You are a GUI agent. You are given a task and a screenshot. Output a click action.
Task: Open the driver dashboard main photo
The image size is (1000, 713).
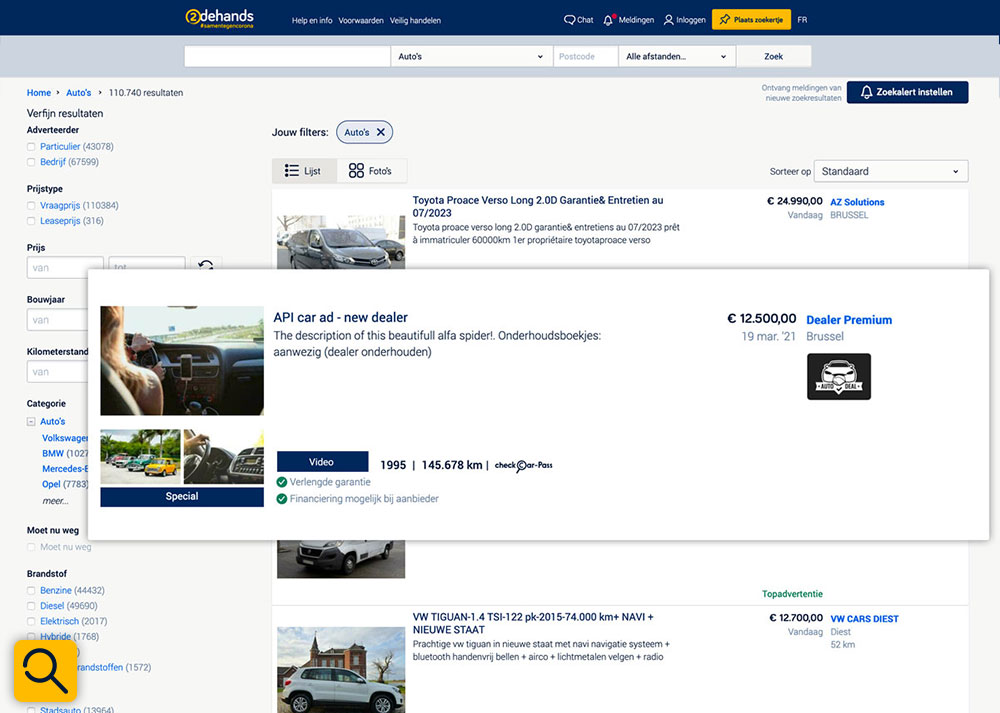(182, 360)
